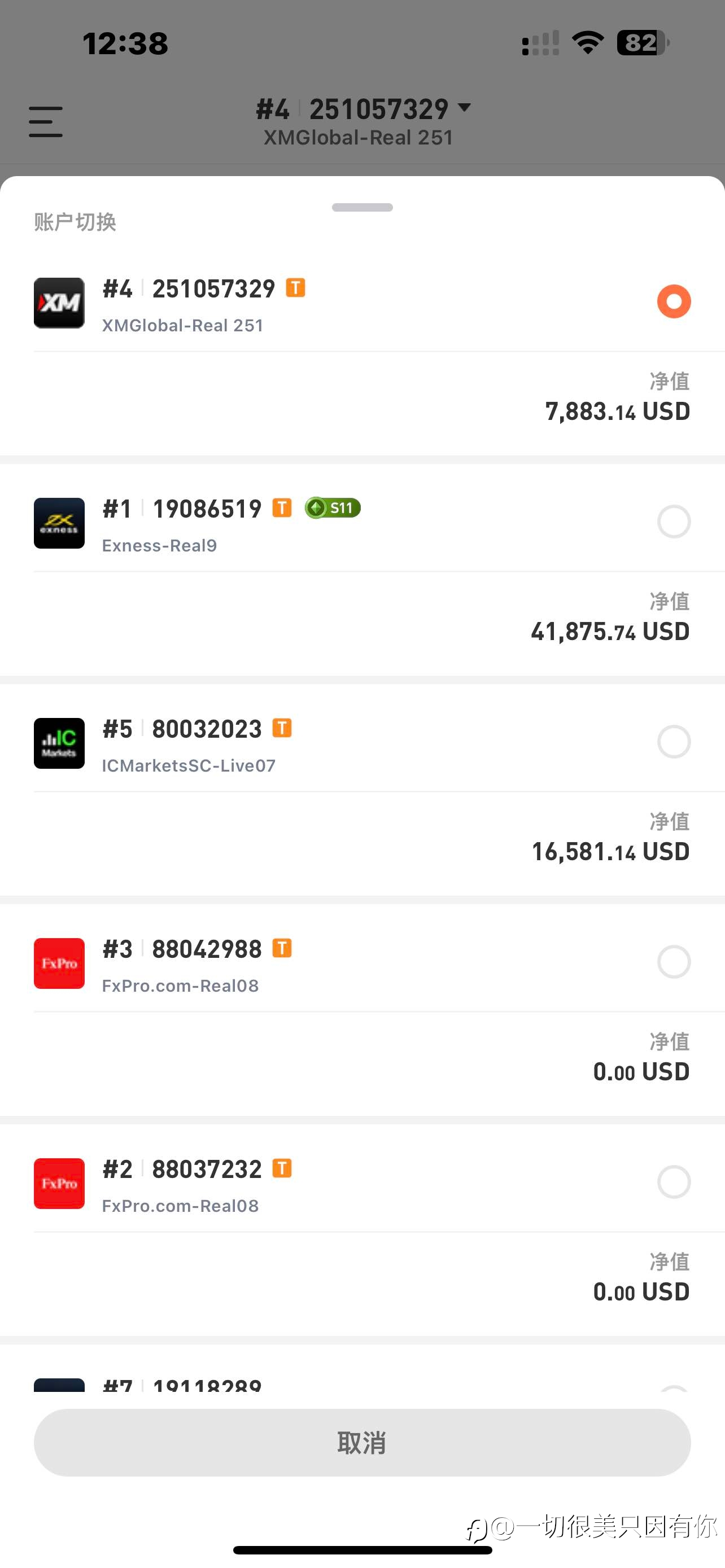This screenshot has height=1568, width=725.
Task: Choose account #5 80032023 entry
Action: click(x=362, y=790)
